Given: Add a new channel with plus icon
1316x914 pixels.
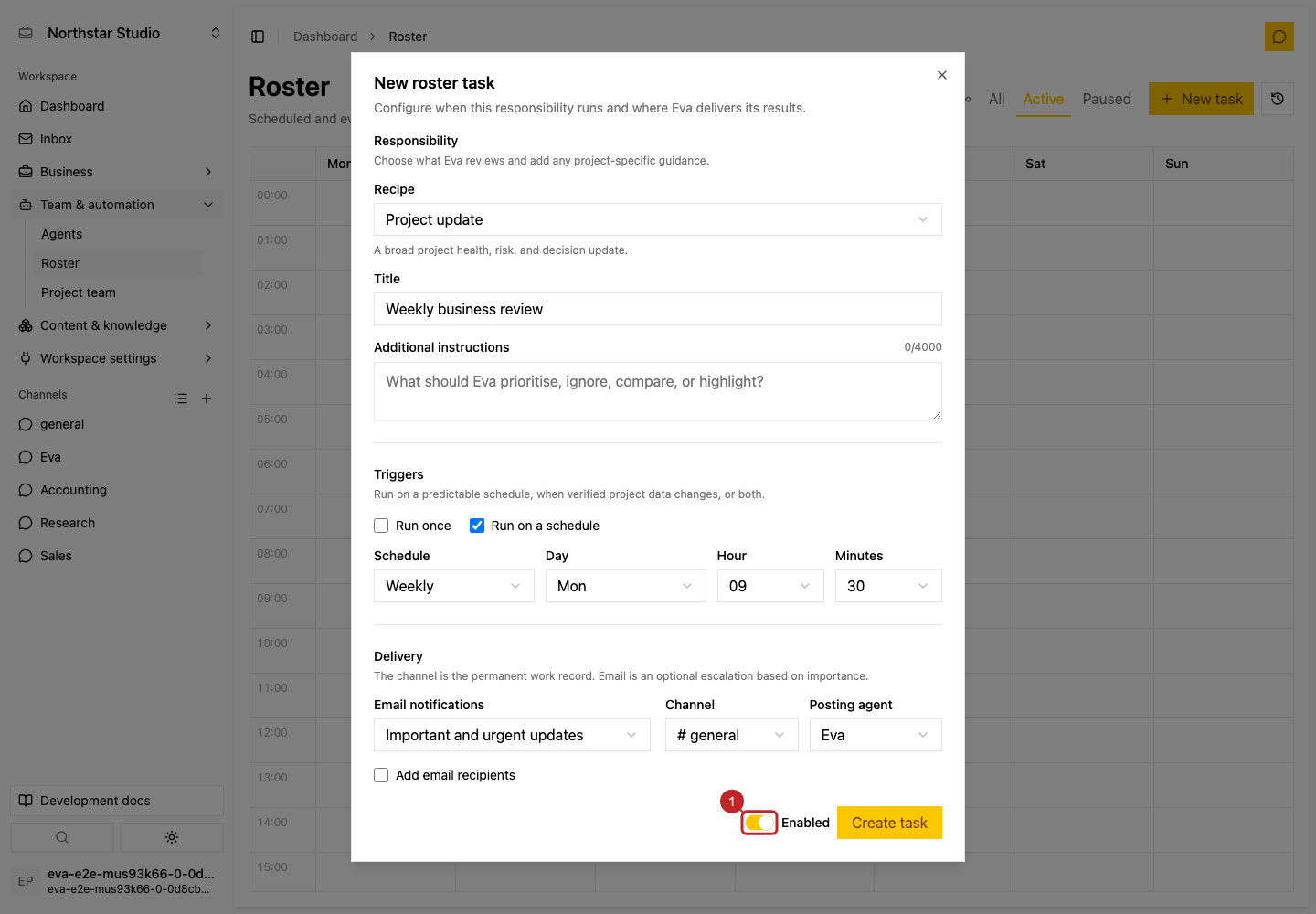Looking at the screenshot, I should [x=207, y=399].
